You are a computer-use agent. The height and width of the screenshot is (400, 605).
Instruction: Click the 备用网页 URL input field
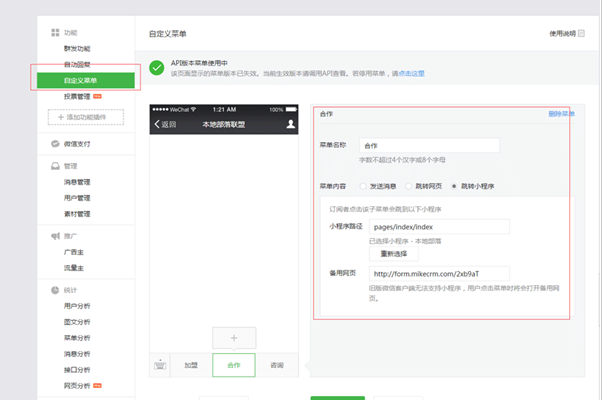point(439,274)
